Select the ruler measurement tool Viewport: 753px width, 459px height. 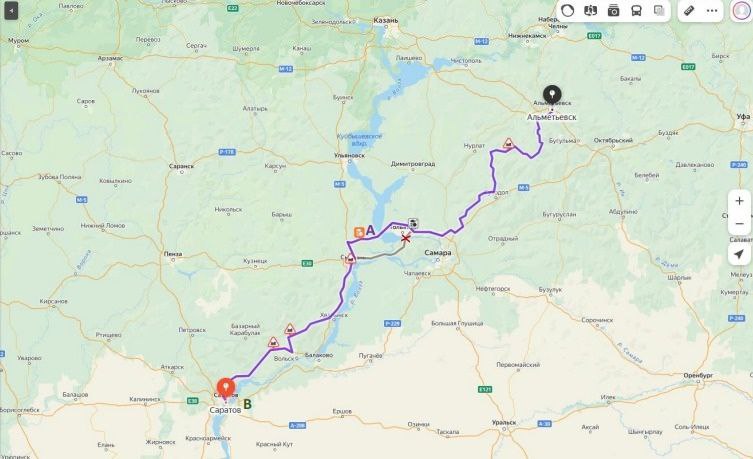[689, 11]
